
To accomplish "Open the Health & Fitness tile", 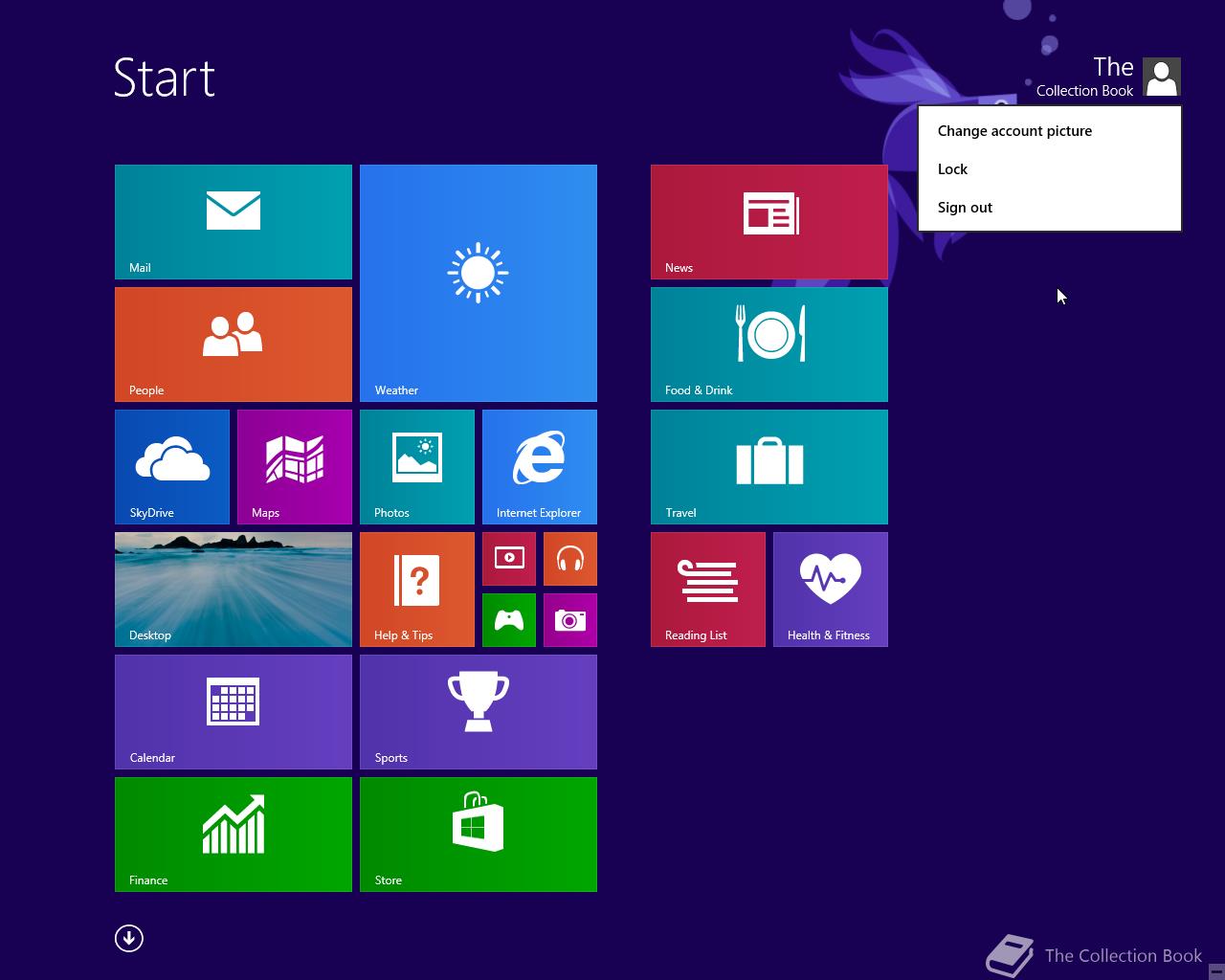I will tap(831, 590).
